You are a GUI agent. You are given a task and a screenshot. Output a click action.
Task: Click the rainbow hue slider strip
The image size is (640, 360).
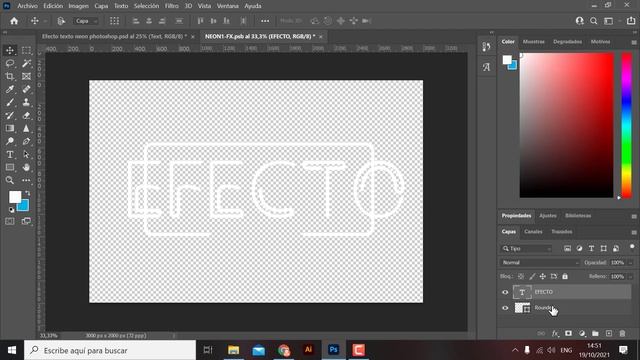(x=627, y=125)
